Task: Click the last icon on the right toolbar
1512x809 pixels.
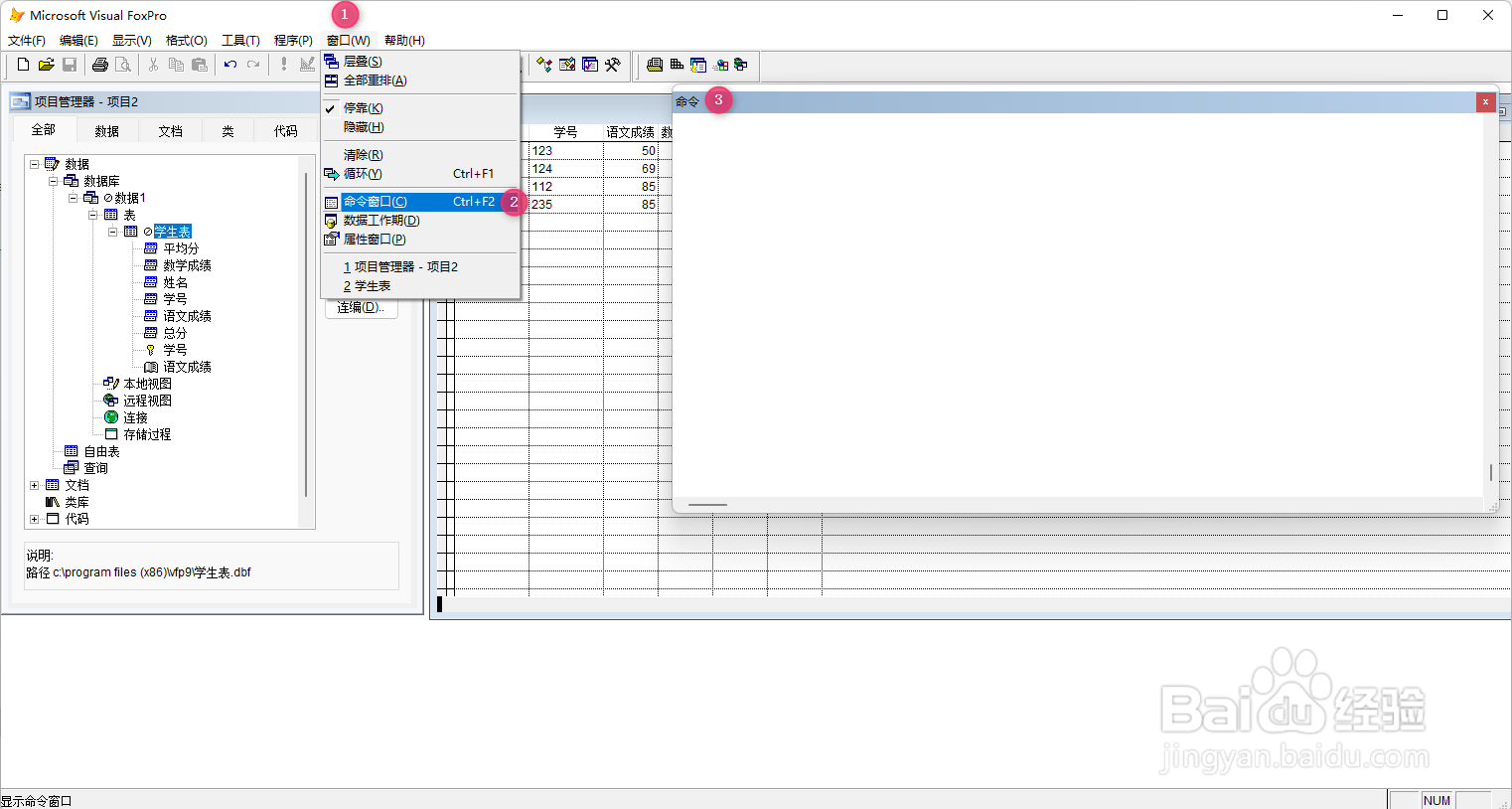Action: pyautogui.click(x=741, y=65)
